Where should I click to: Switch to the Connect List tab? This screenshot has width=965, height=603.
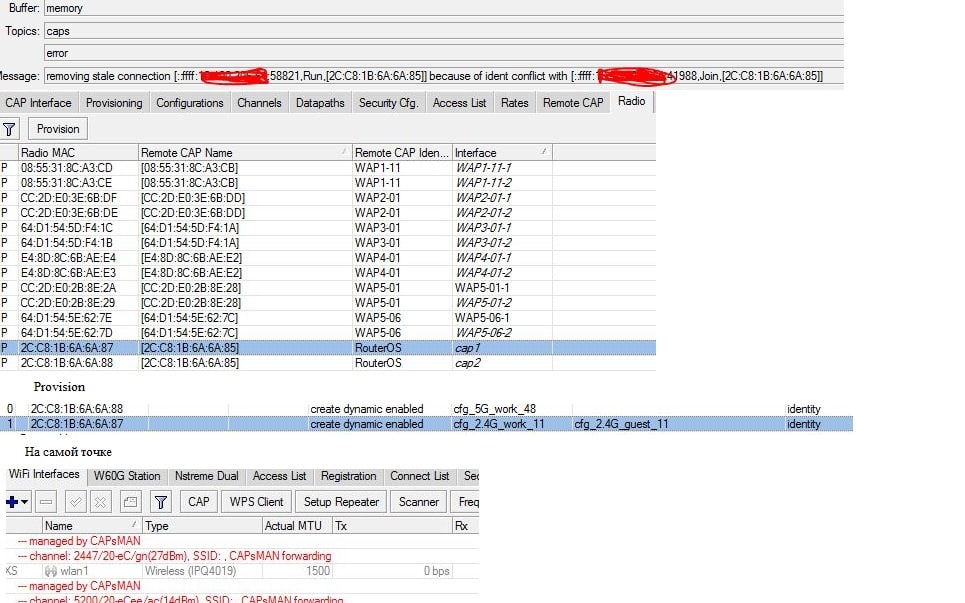tap(420, 476)
